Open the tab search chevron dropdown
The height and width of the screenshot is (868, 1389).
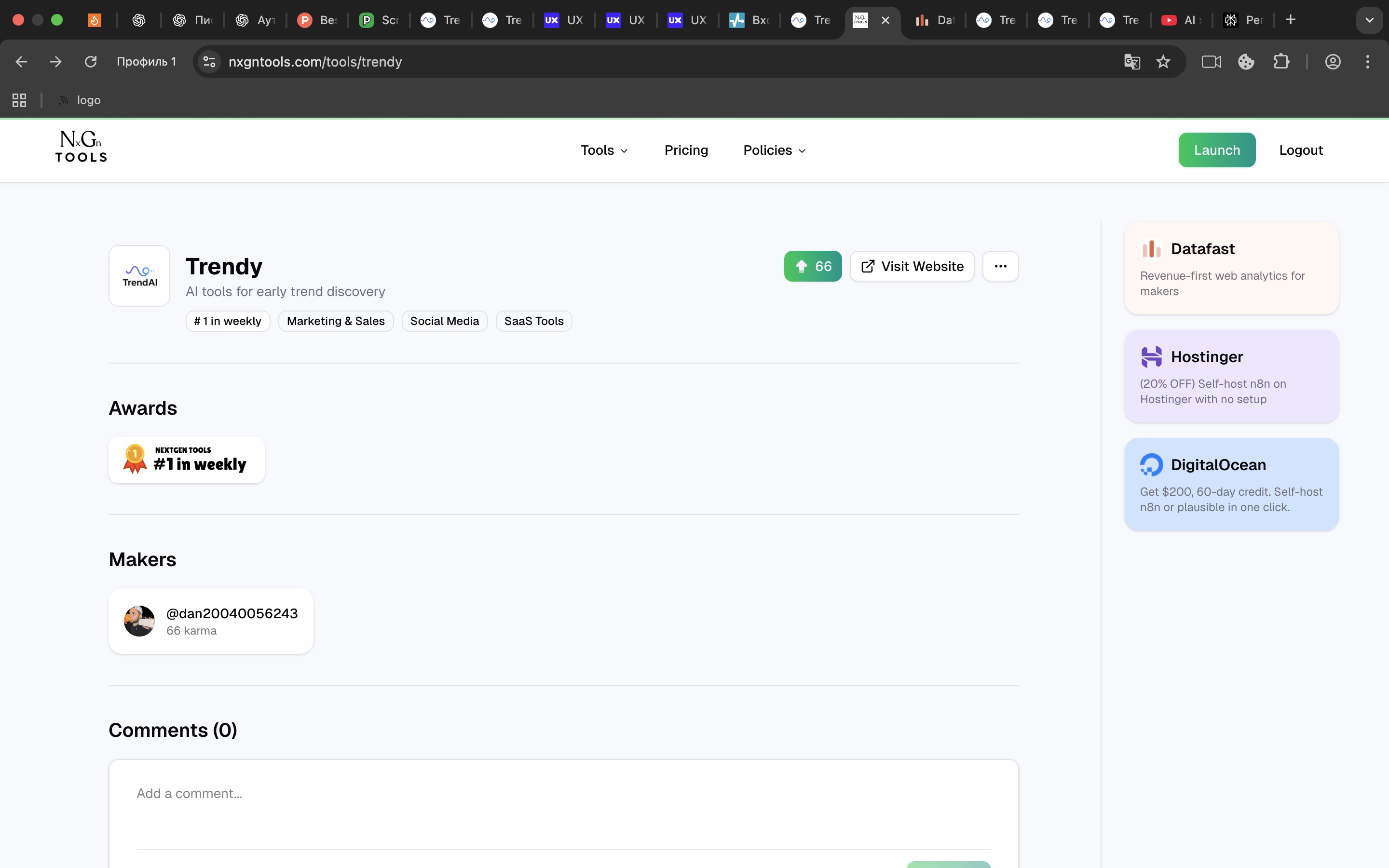[x=1369, y=20]
